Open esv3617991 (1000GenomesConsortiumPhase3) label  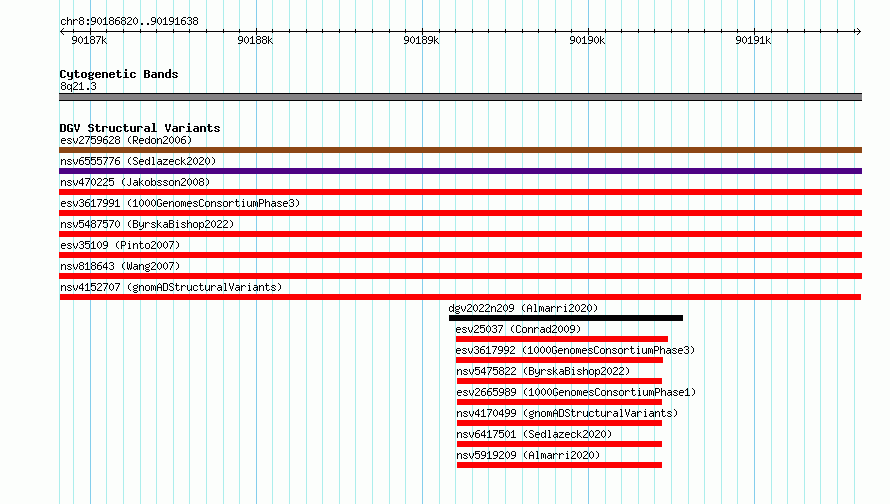pyautogui.click(x=180, y=203)
